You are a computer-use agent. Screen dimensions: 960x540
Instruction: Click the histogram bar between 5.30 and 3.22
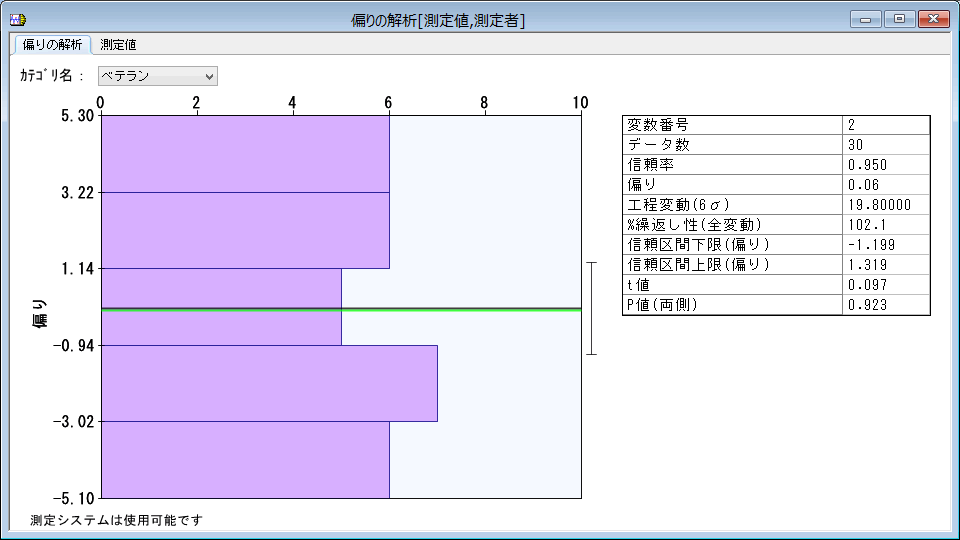(x=245, y=154)
